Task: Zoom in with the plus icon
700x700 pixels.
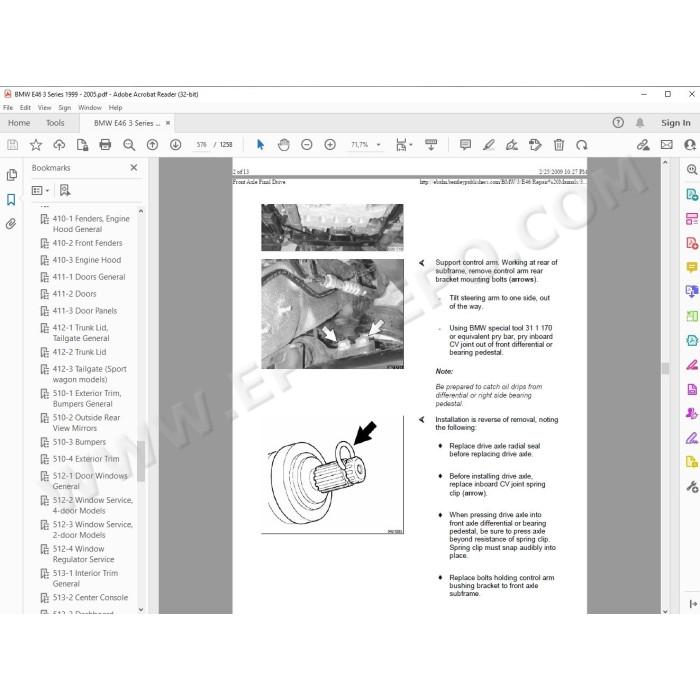Action: pyautogui.click(x=330, y=145)
